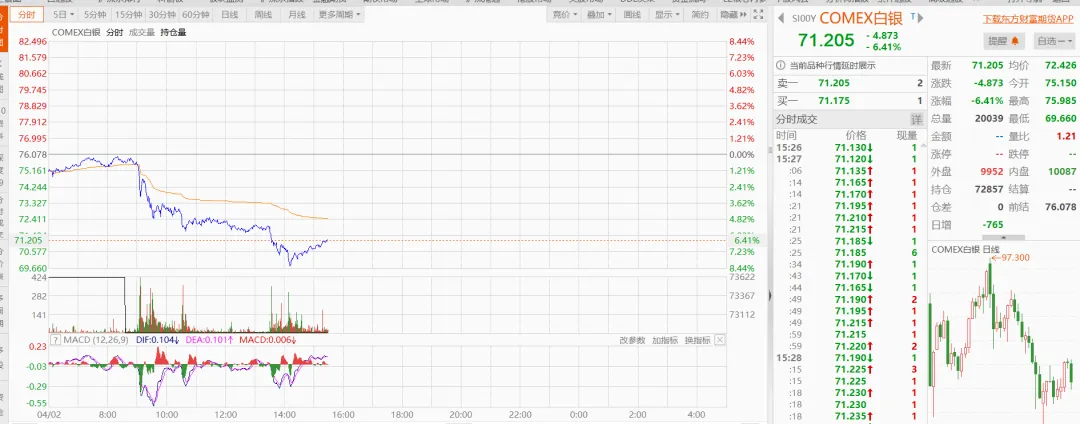Screen dimensions: 1080x424
Task: Click the DIF:0.104 indicator value
Action: [158, 340]
